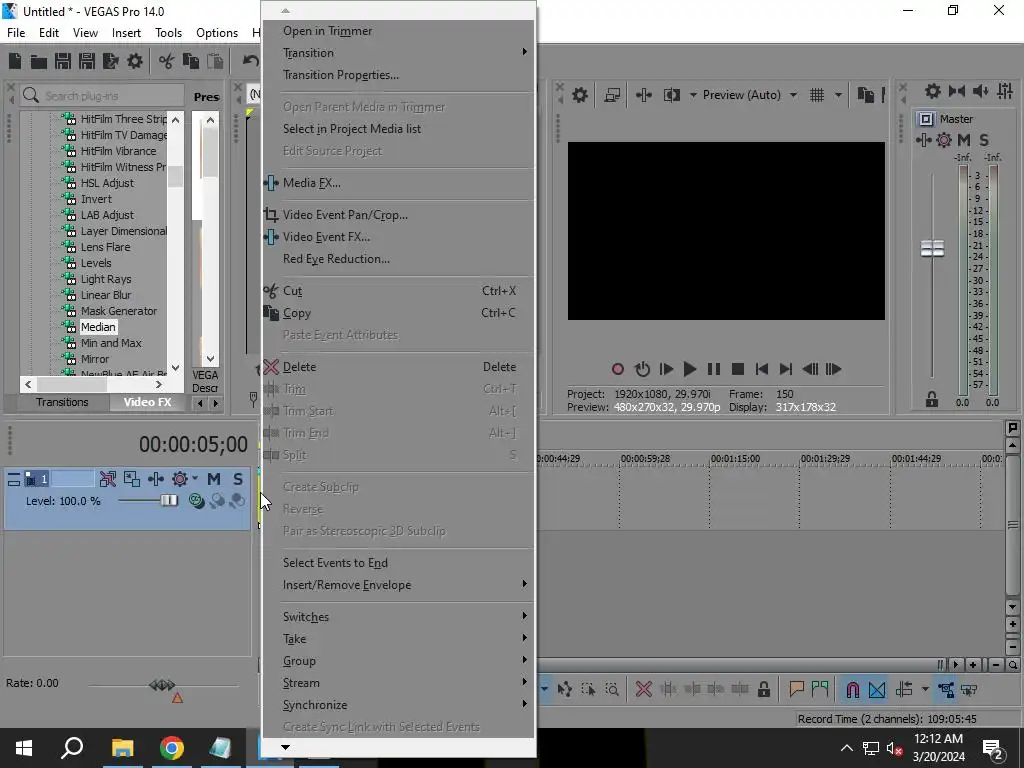The width and height of the screenshot is (1024, 768).
Task: Click the Open folder icon in toolbar
Action: point(39,61)
